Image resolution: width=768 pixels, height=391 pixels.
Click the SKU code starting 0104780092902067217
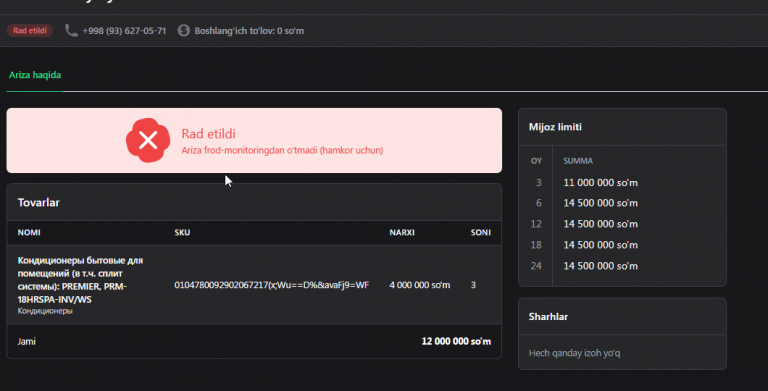pos(271,285)
